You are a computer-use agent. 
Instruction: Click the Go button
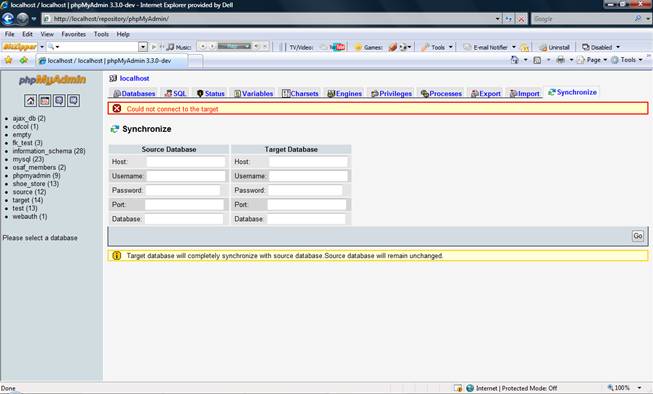638,236
